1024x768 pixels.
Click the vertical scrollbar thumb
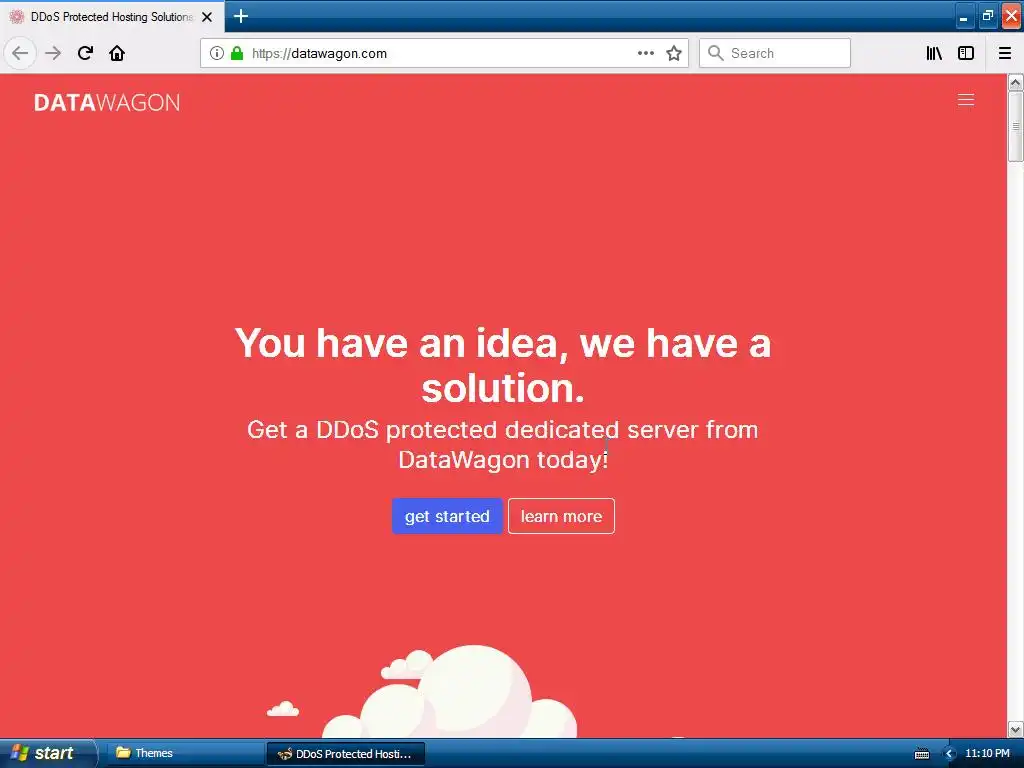click(x=1015, y=126)
